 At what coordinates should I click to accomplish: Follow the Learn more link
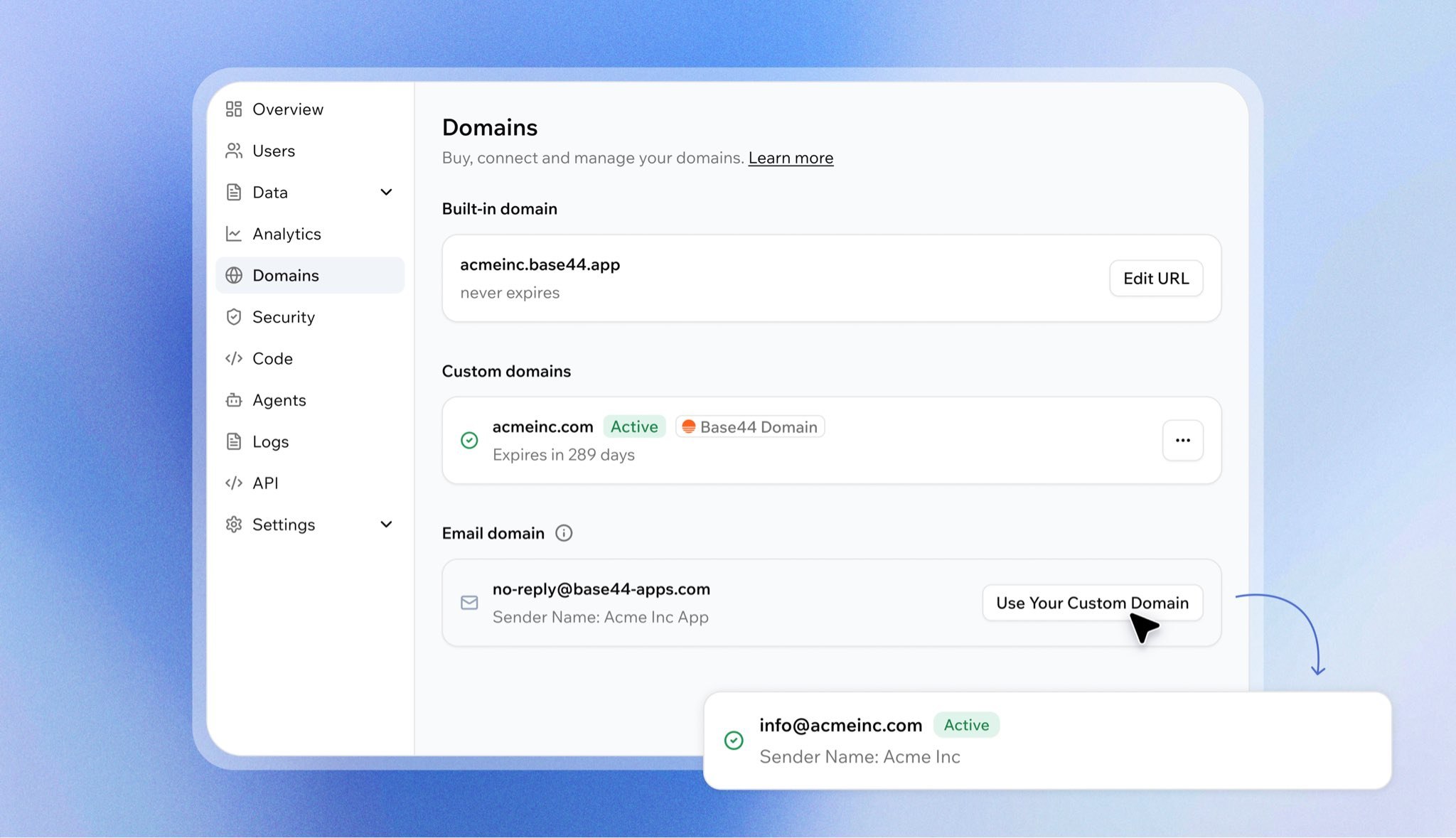(791, 158)
